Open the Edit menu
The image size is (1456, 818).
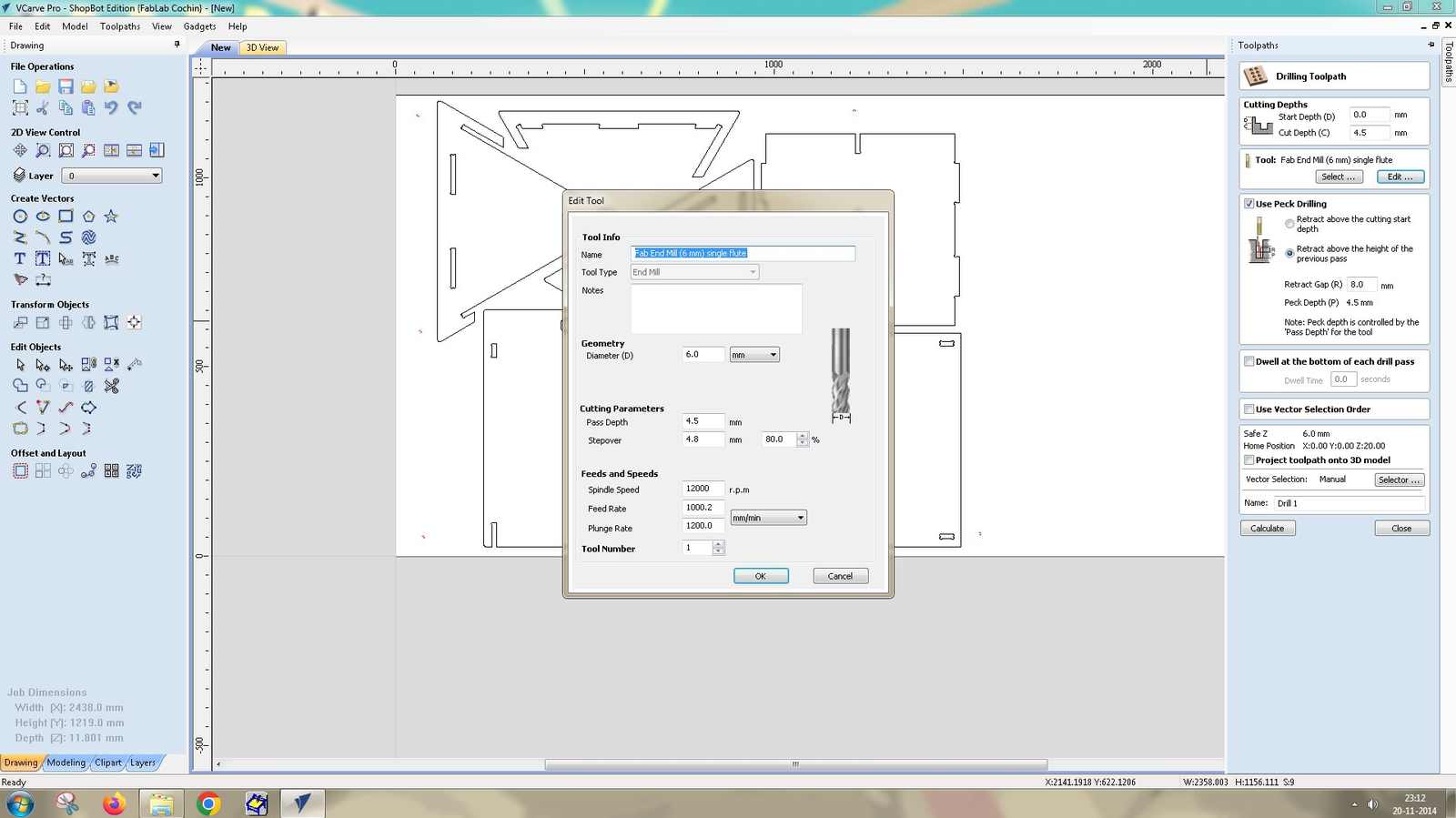43,26
